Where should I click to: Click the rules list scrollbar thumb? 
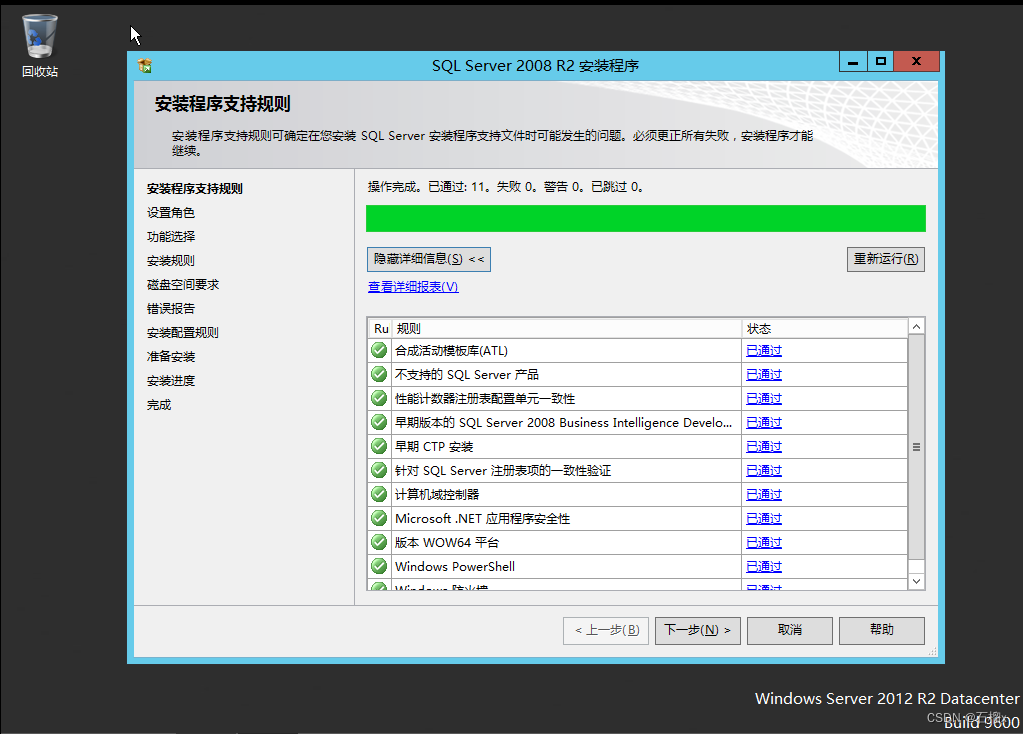pyautogui.click(x=917, y=447)
